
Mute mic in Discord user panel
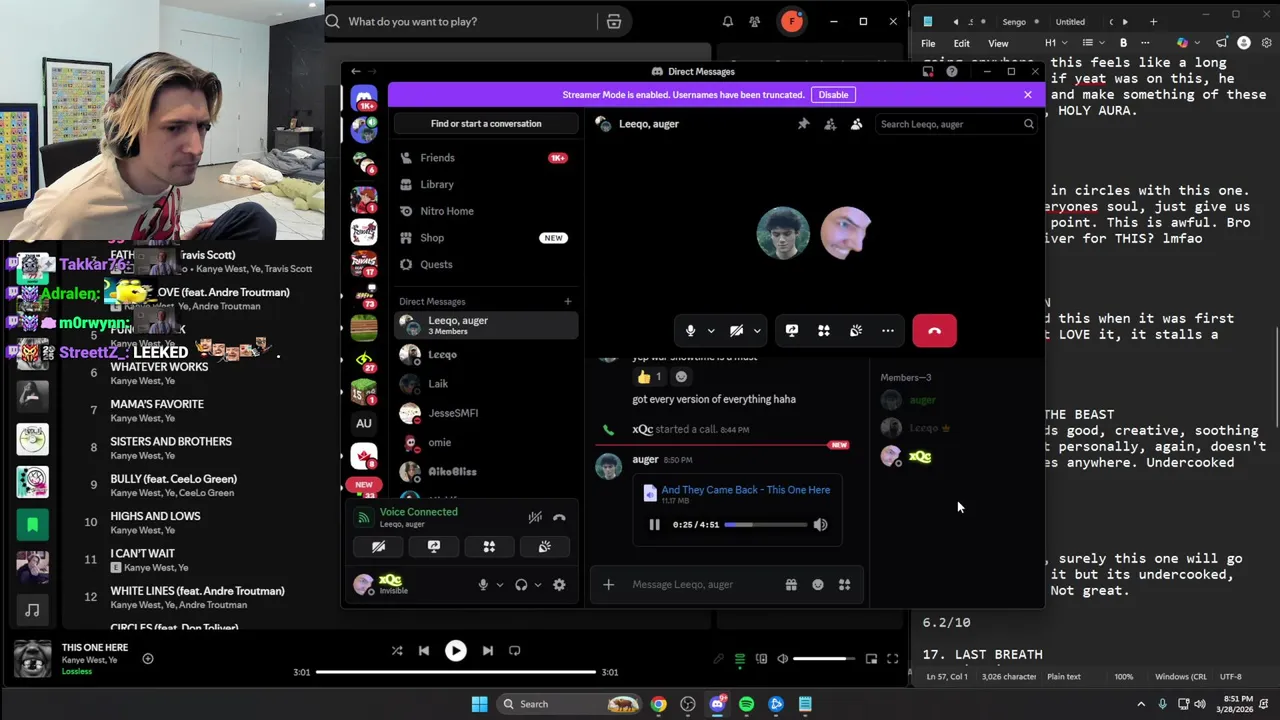tap(483, 585)
